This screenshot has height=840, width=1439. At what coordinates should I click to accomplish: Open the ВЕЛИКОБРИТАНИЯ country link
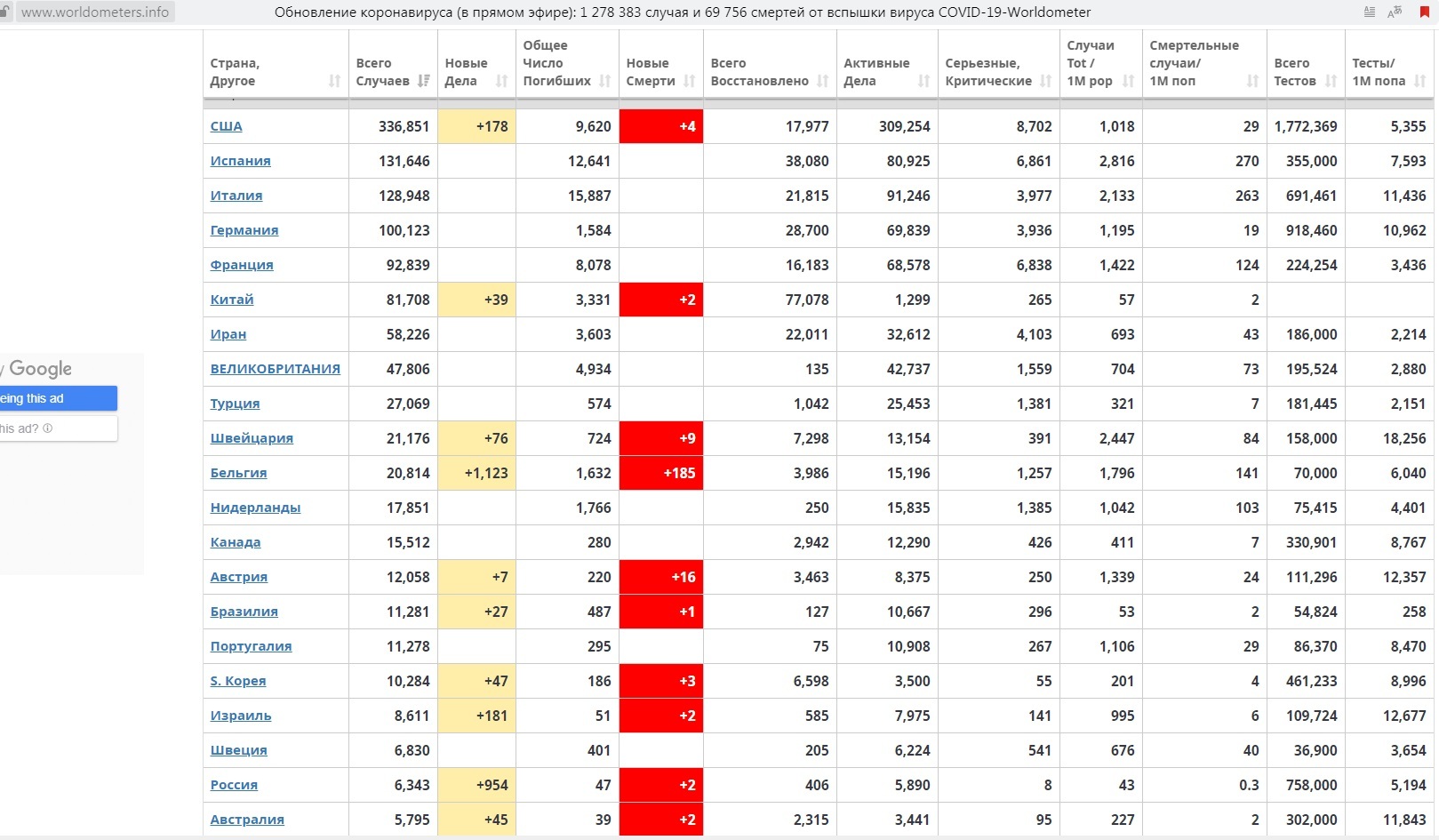tap(276, 369)
